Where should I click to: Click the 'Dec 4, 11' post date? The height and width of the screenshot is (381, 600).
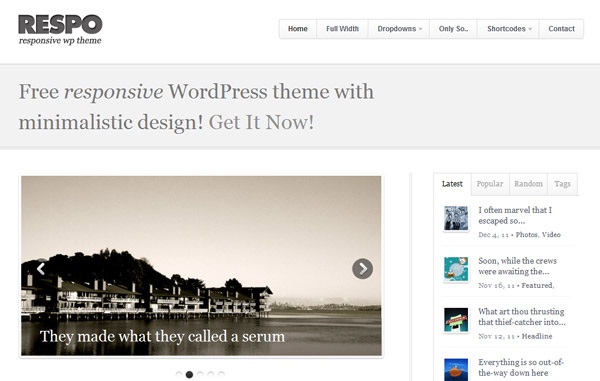pos(493,235)
